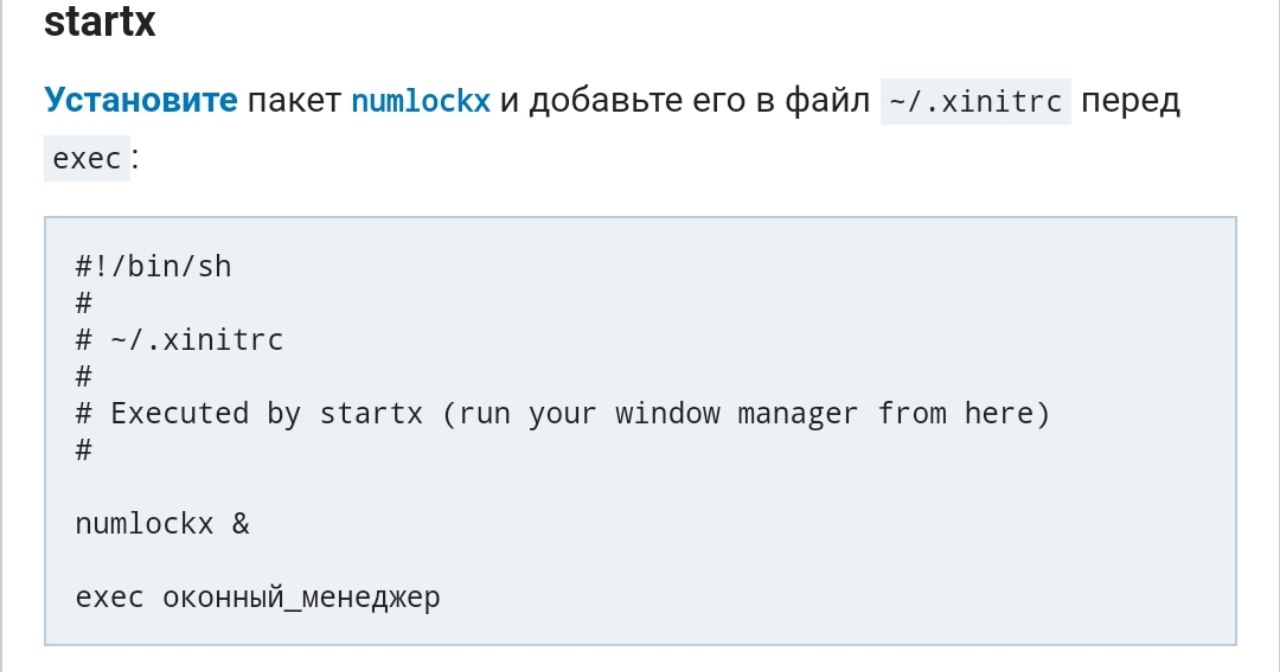
Task: Click 'оконный_менеджер' in the code block
Action: tap(301, 598)
